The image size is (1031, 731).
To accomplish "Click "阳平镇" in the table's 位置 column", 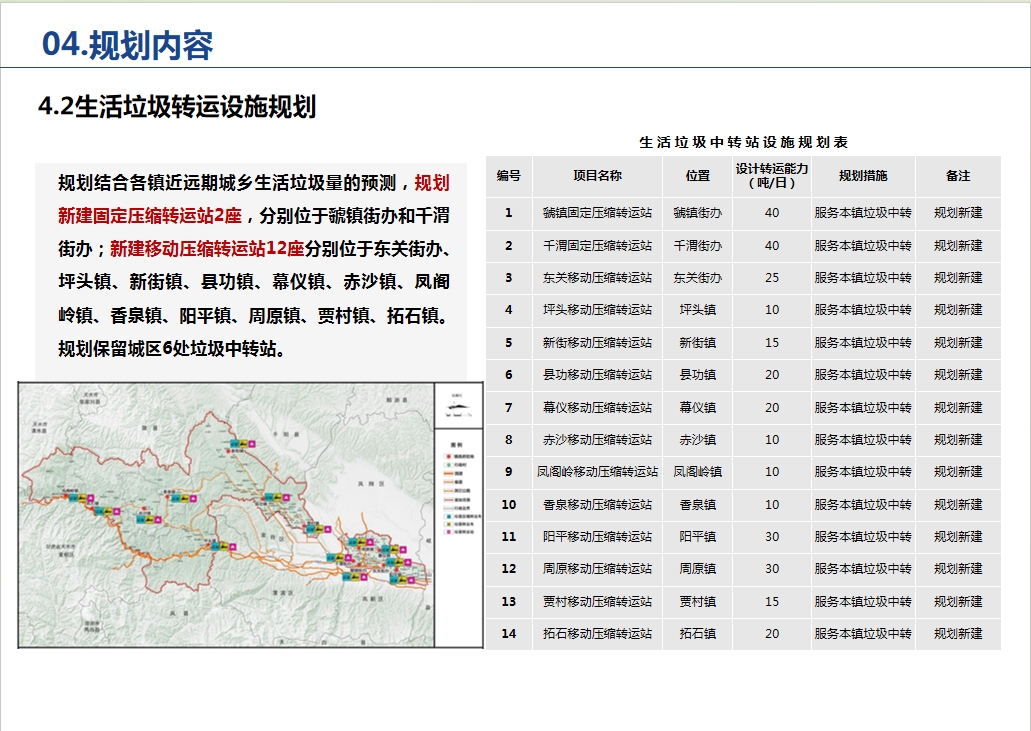I will [698, 536].
